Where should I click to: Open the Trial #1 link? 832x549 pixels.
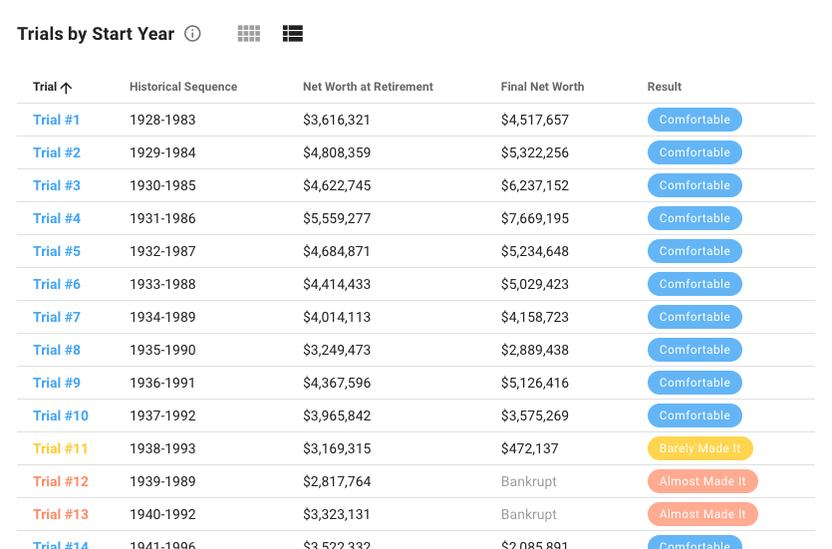pos(56,120)
